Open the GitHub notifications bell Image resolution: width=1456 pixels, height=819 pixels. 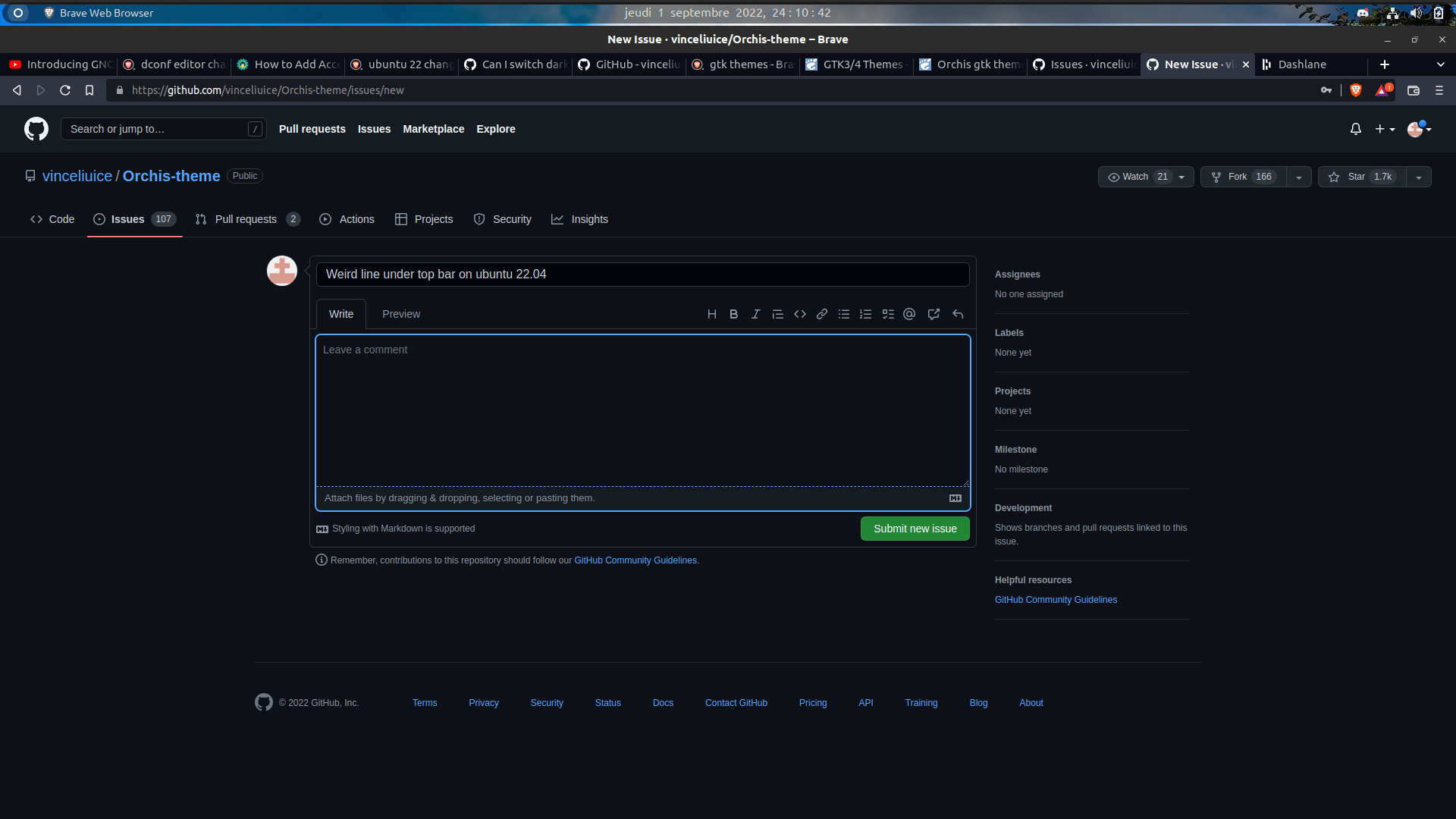click(1355, 129)
